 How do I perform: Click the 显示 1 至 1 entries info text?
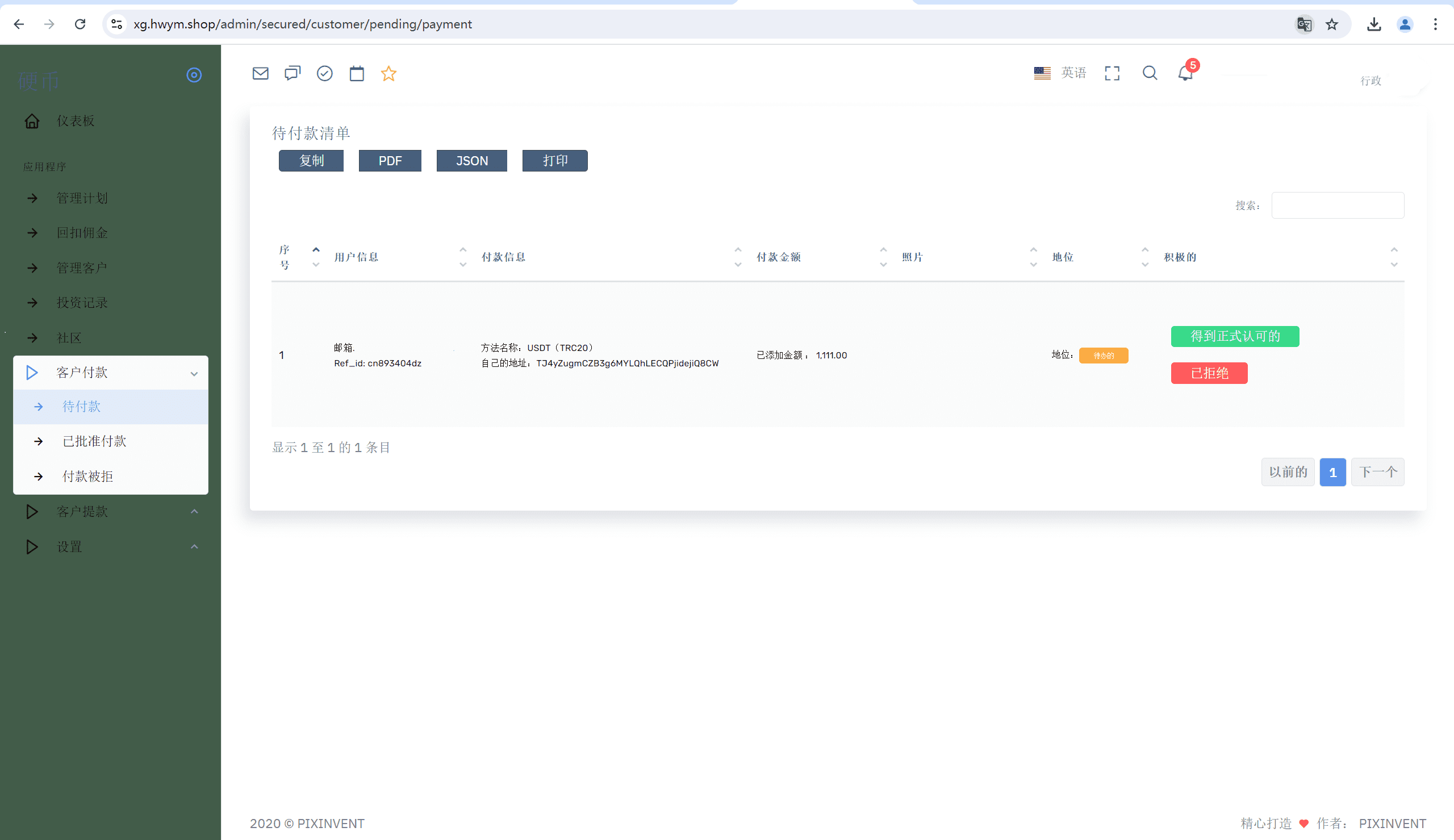tap(331, 448)
